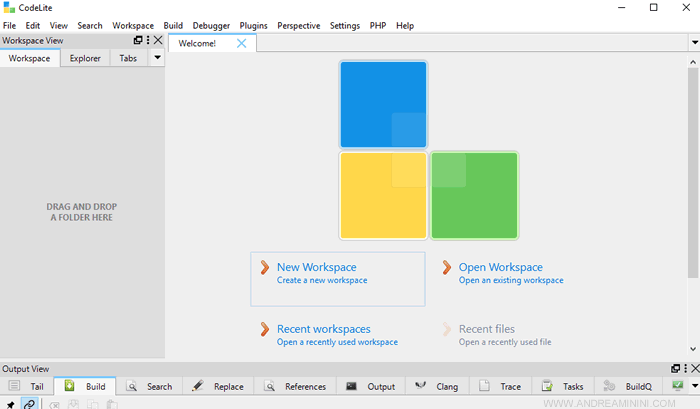Click the pin icon in Output toolbar
The image size is (700, 409).
pos(11,404)
